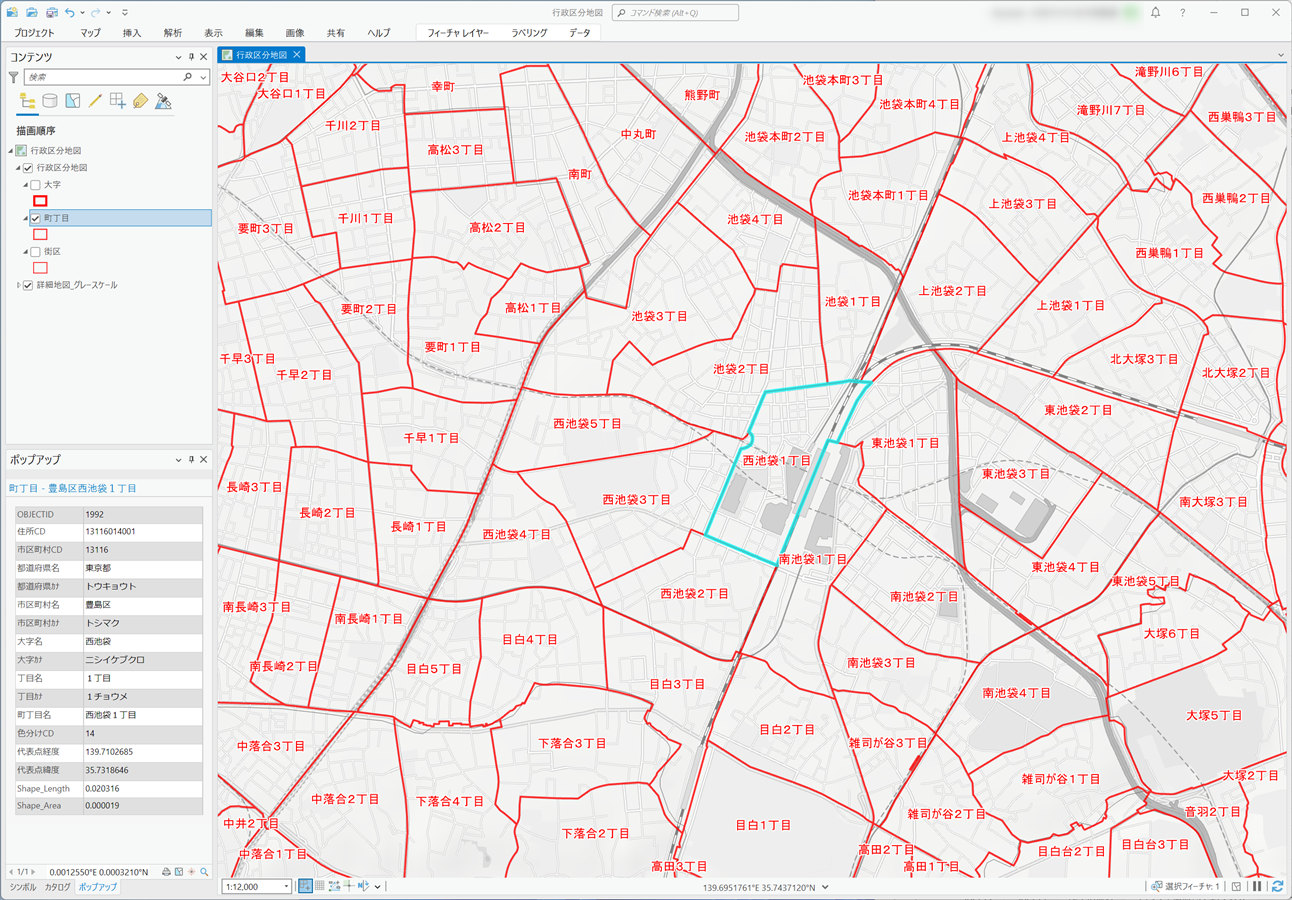
Task: Click the List By Labeling tag icon
Action: (141, 101)
